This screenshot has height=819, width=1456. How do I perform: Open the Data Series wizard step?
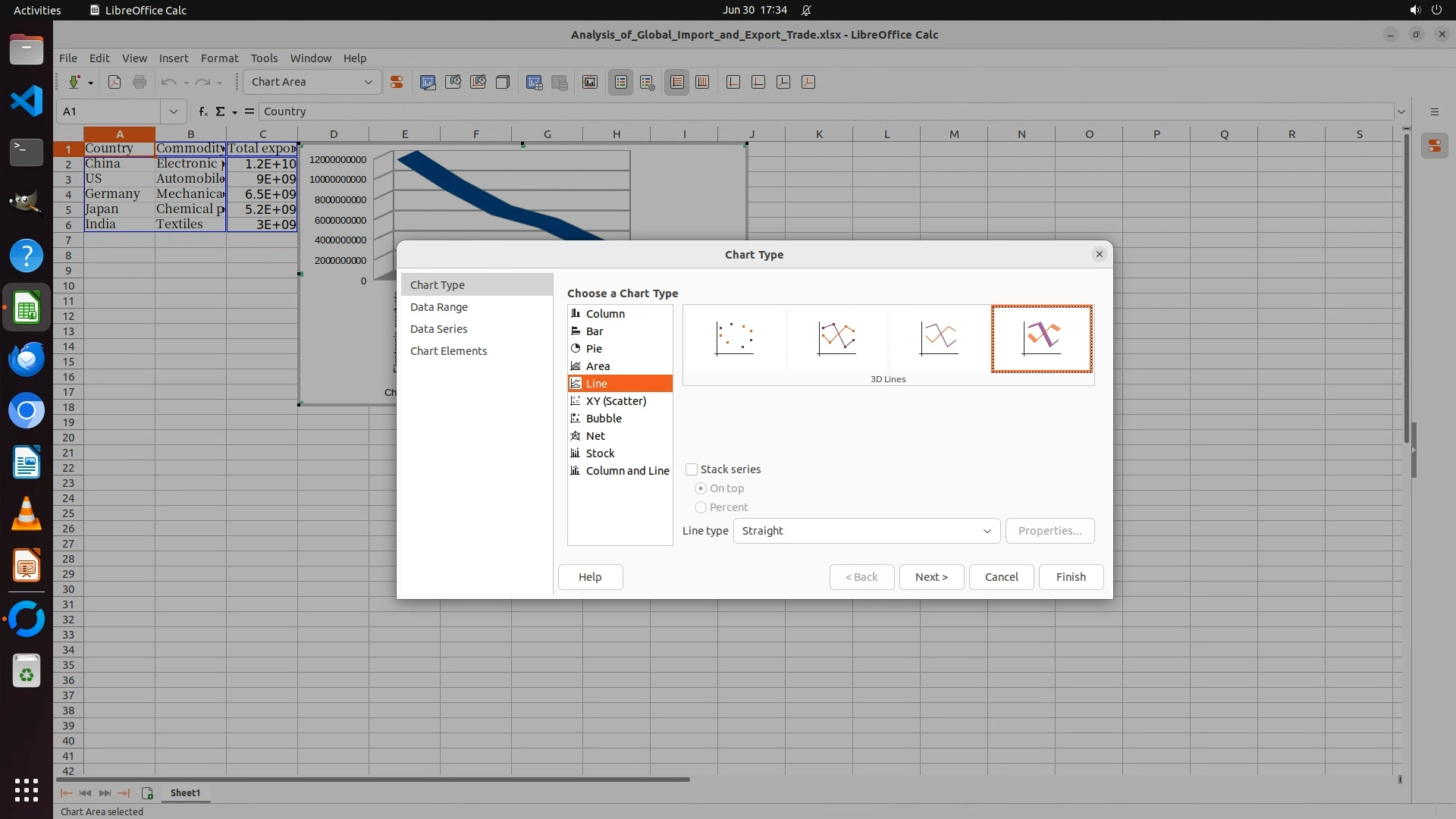click(x=438, y=329)
